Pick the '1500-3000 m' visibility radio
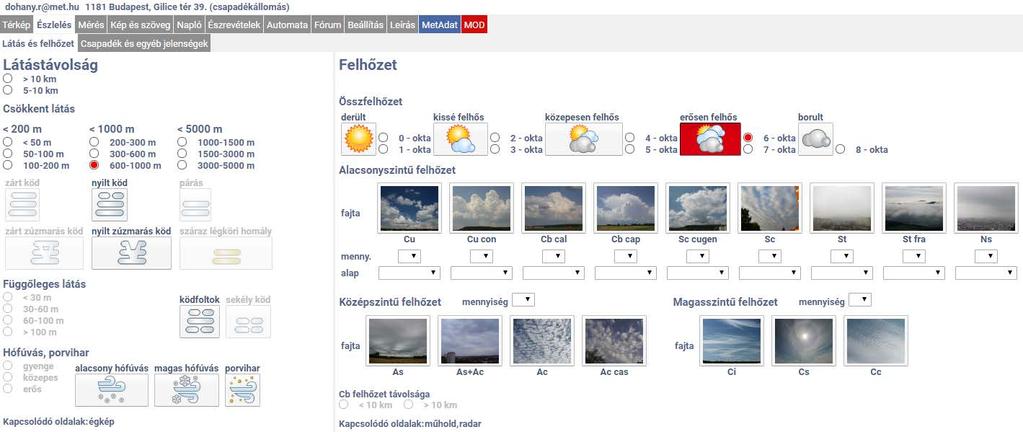 click(x=182, y=153)
